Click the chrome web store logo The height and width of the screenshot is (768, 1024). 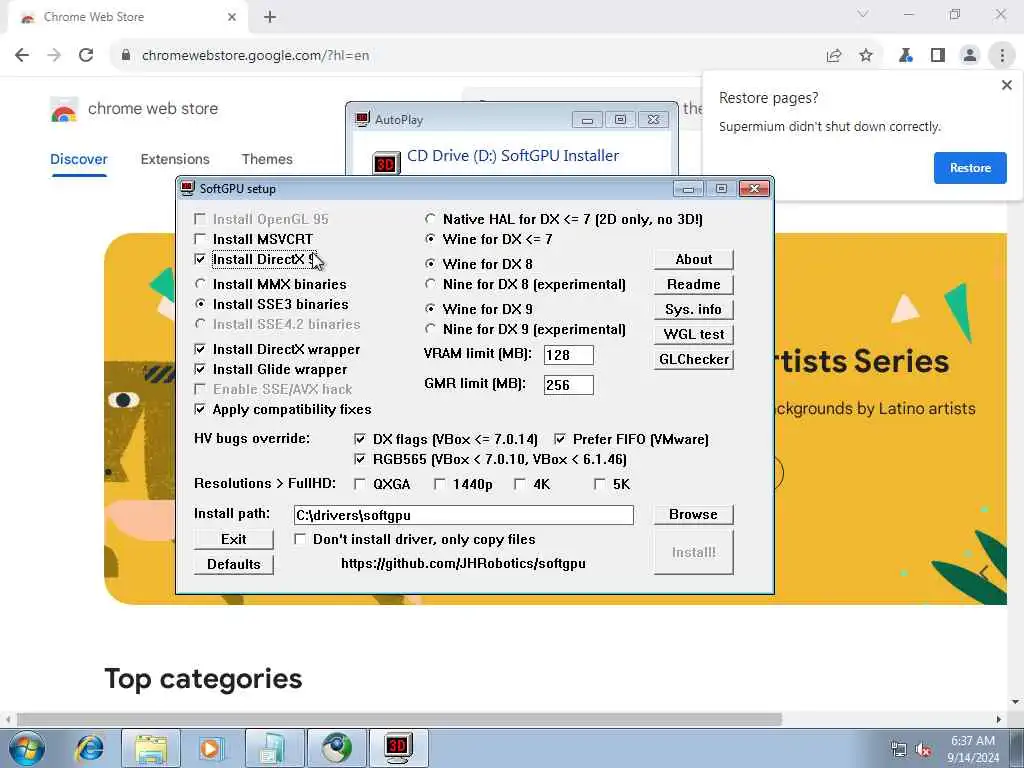coord(64,110)
